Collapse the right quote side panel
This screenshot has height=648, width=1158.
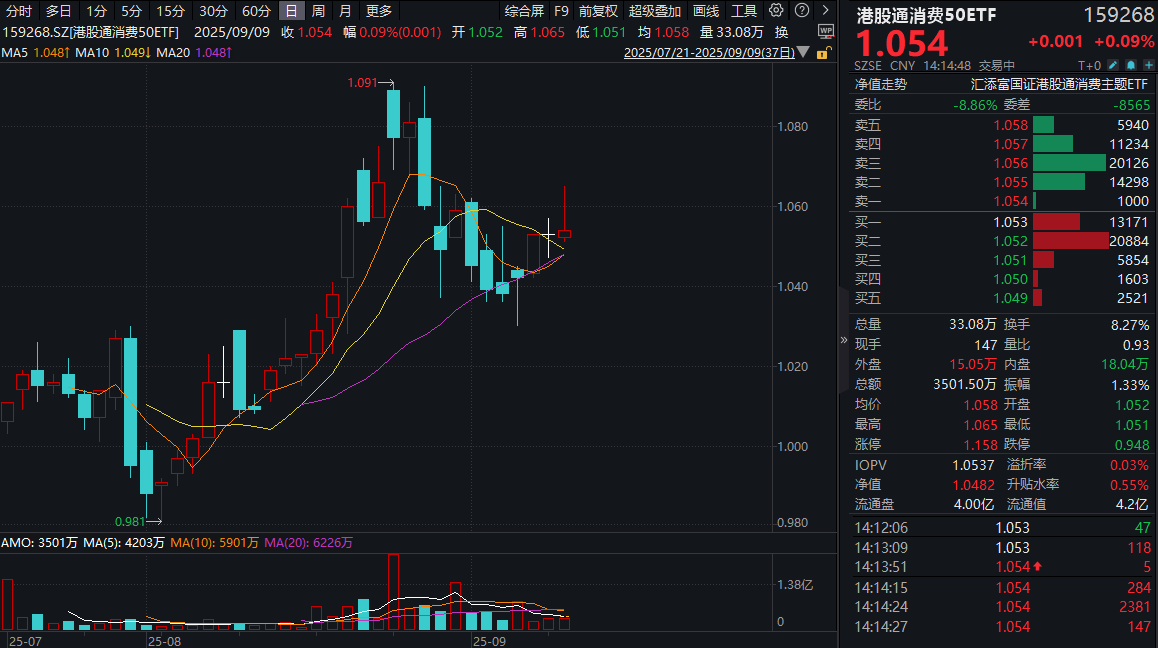(843, 339)
